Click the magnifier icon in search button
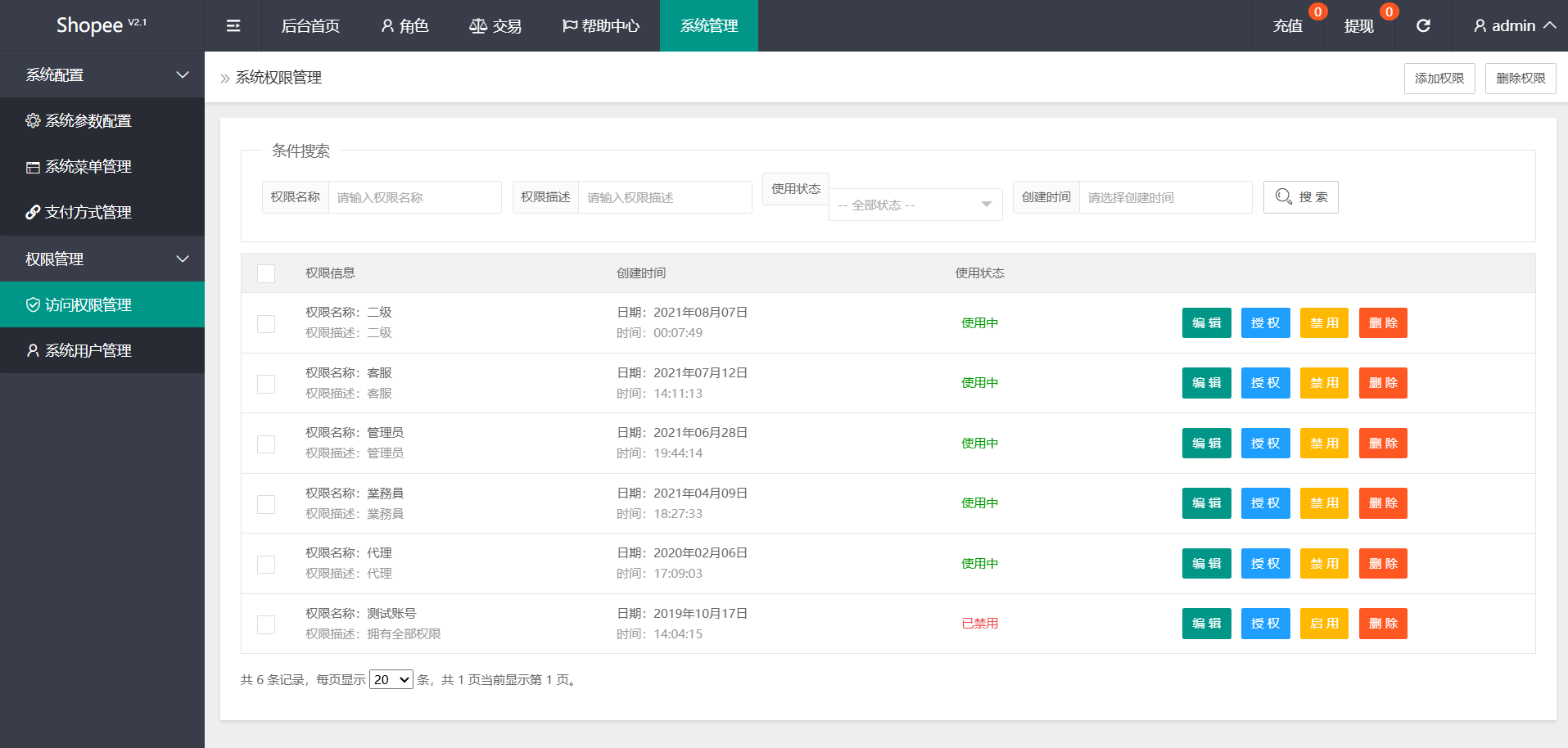Image resolution: width=1568 pixels, height=748 pixels. tap(1284, 197)
